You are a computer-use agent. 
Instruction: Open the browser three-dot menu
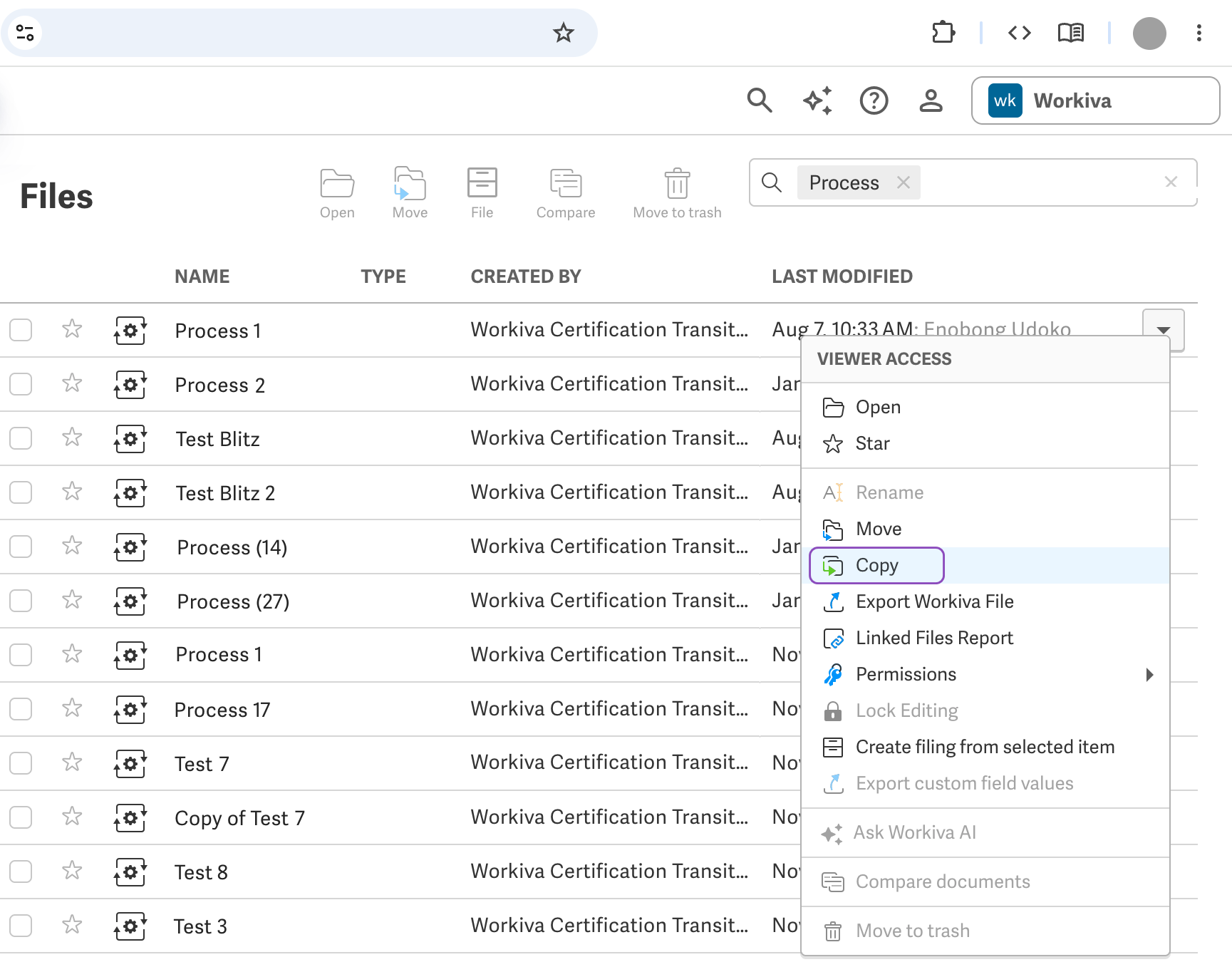(x=1199, y=33)
